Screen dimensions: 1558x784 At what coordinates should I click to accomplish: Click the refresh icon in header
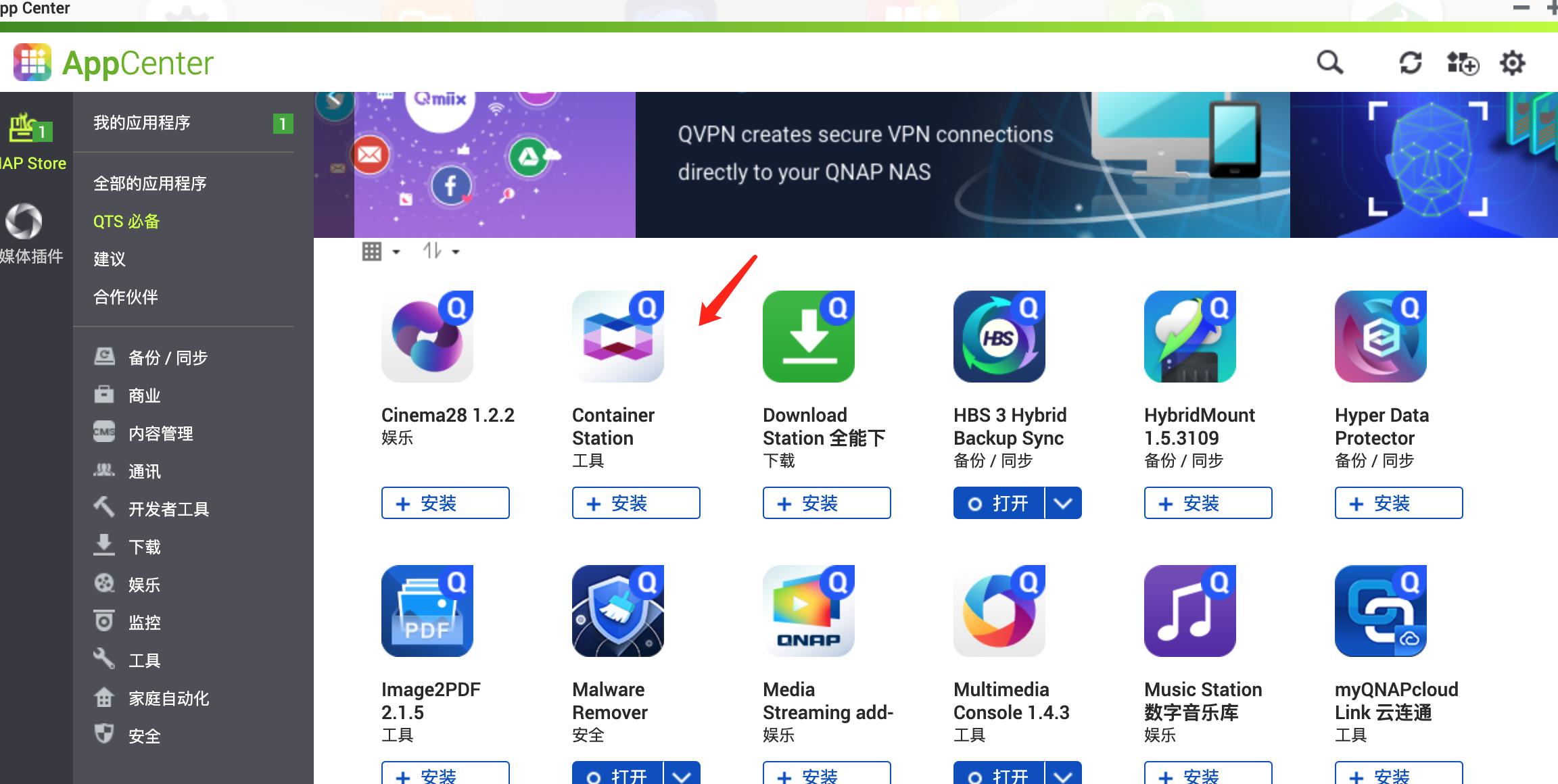tap(1410, 63)
